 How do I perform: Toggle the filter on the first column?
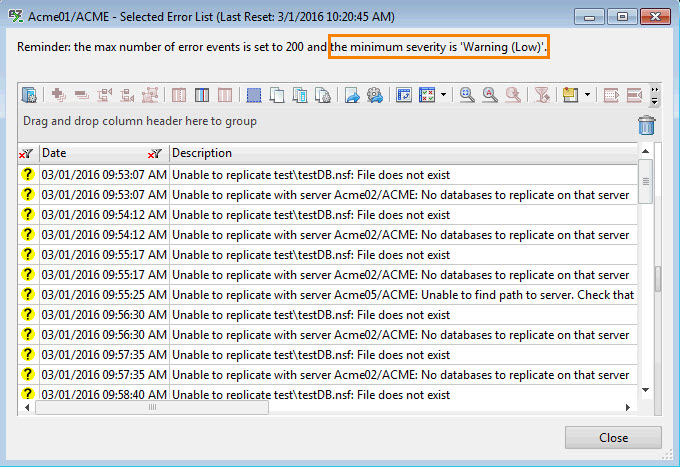(27, 154)
